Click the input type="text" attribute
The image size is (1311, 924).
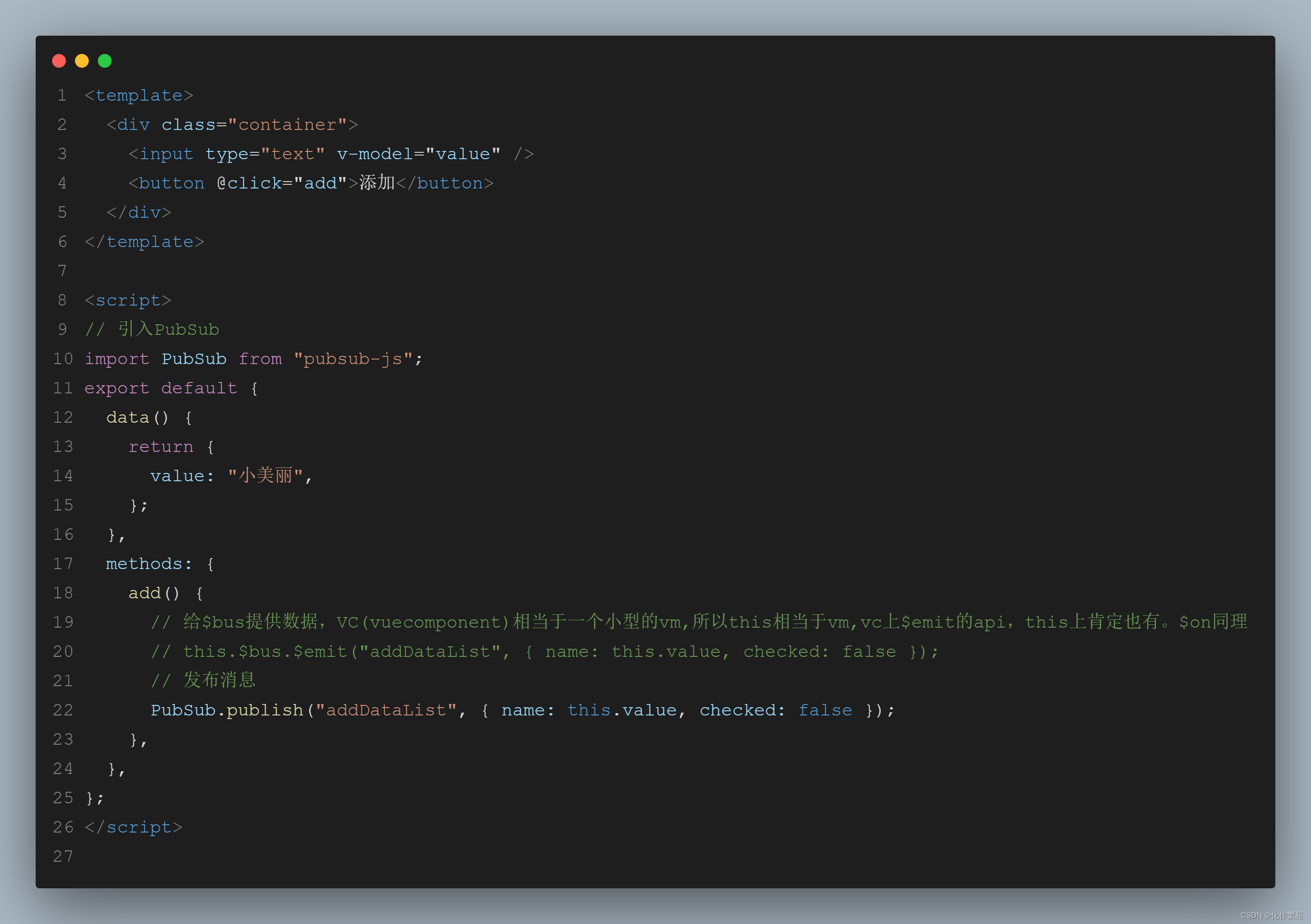tap(265, 154)
